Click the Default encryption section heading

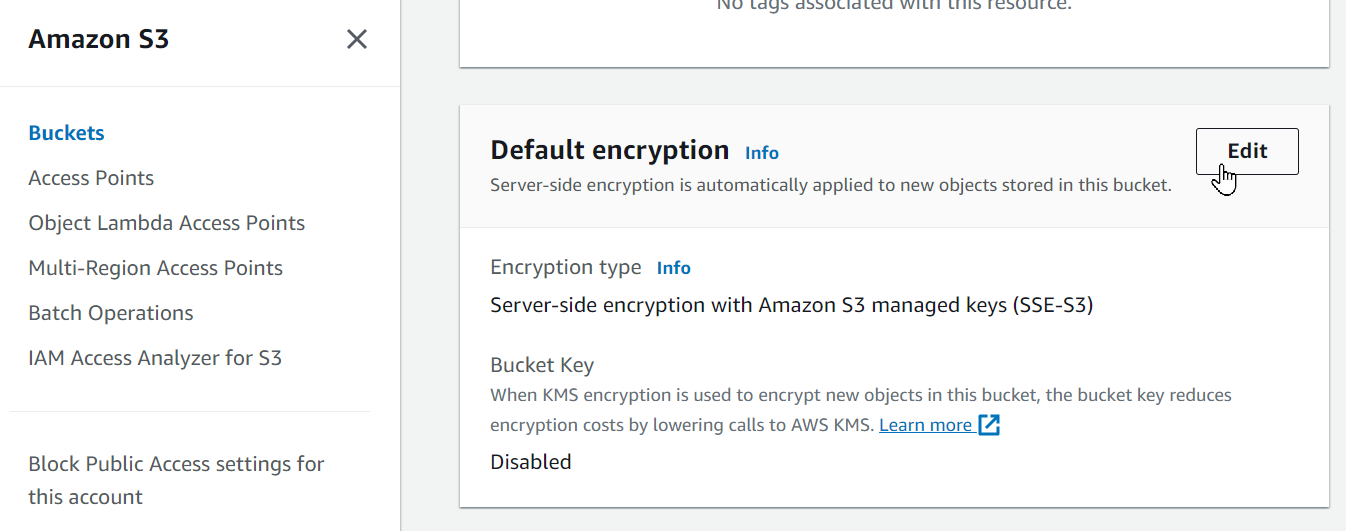click(x=610, y=150)
